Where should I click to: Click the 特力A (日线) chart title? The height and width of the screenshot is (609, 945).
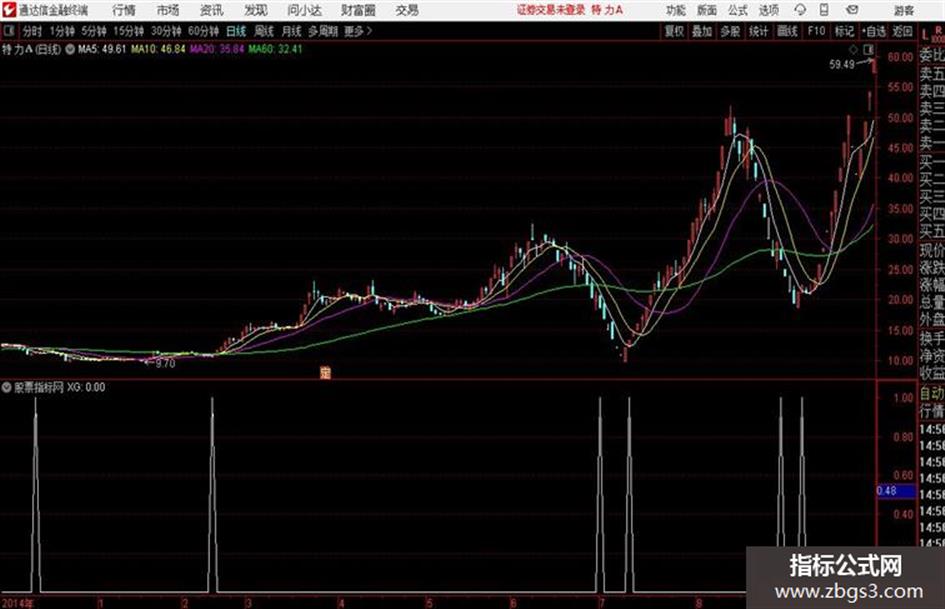[31, 49]
